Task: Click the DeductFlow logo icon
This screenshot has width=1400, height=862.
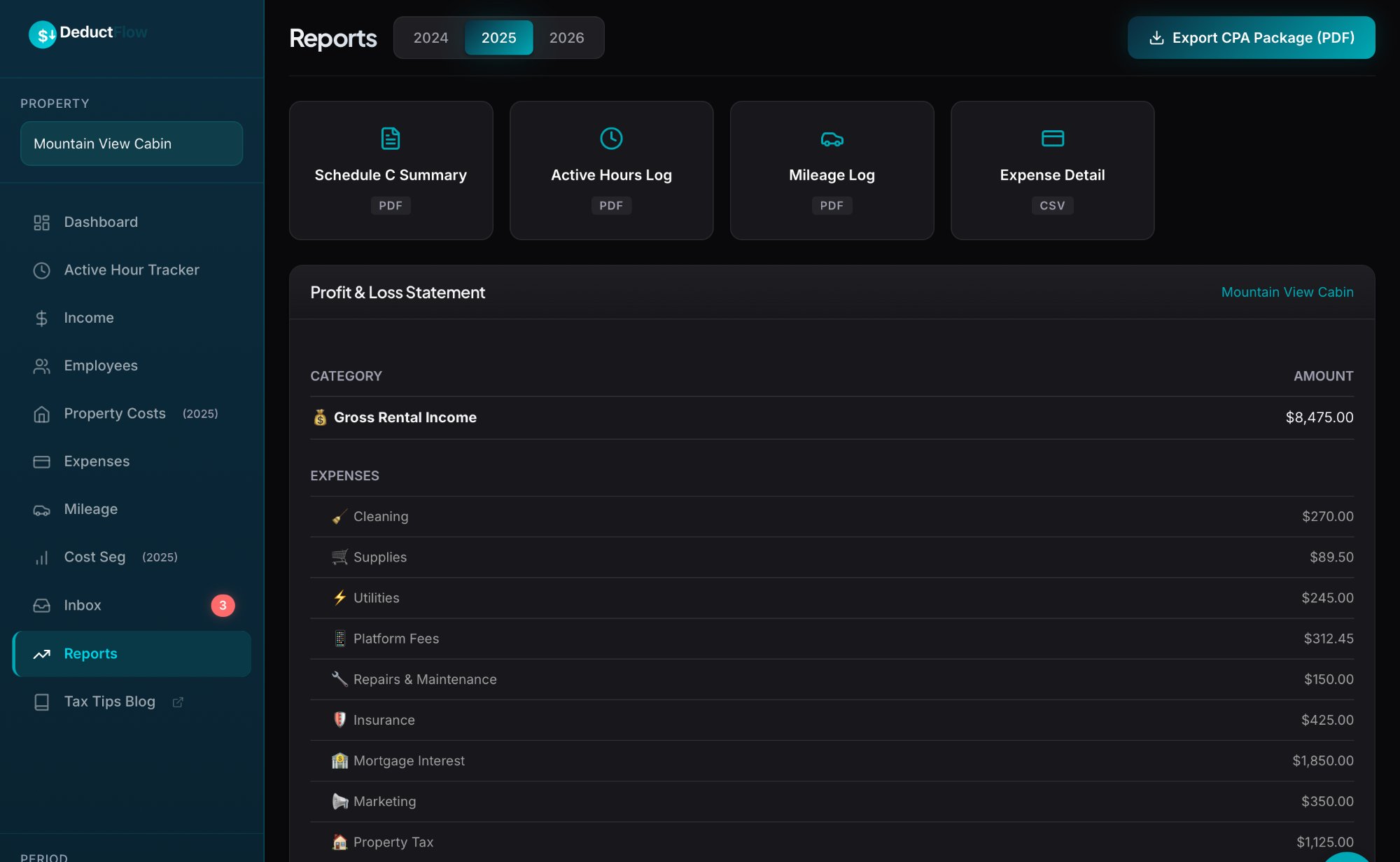Action: [43, 32]
